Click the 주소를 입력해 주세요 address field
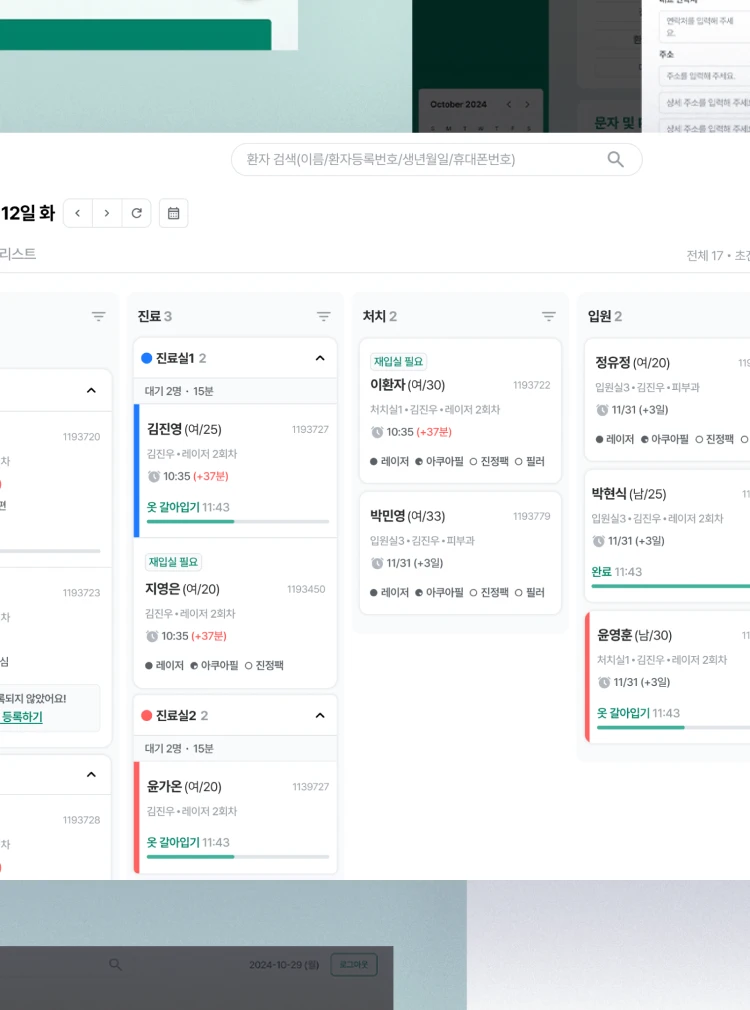 [x=704, y=76]
